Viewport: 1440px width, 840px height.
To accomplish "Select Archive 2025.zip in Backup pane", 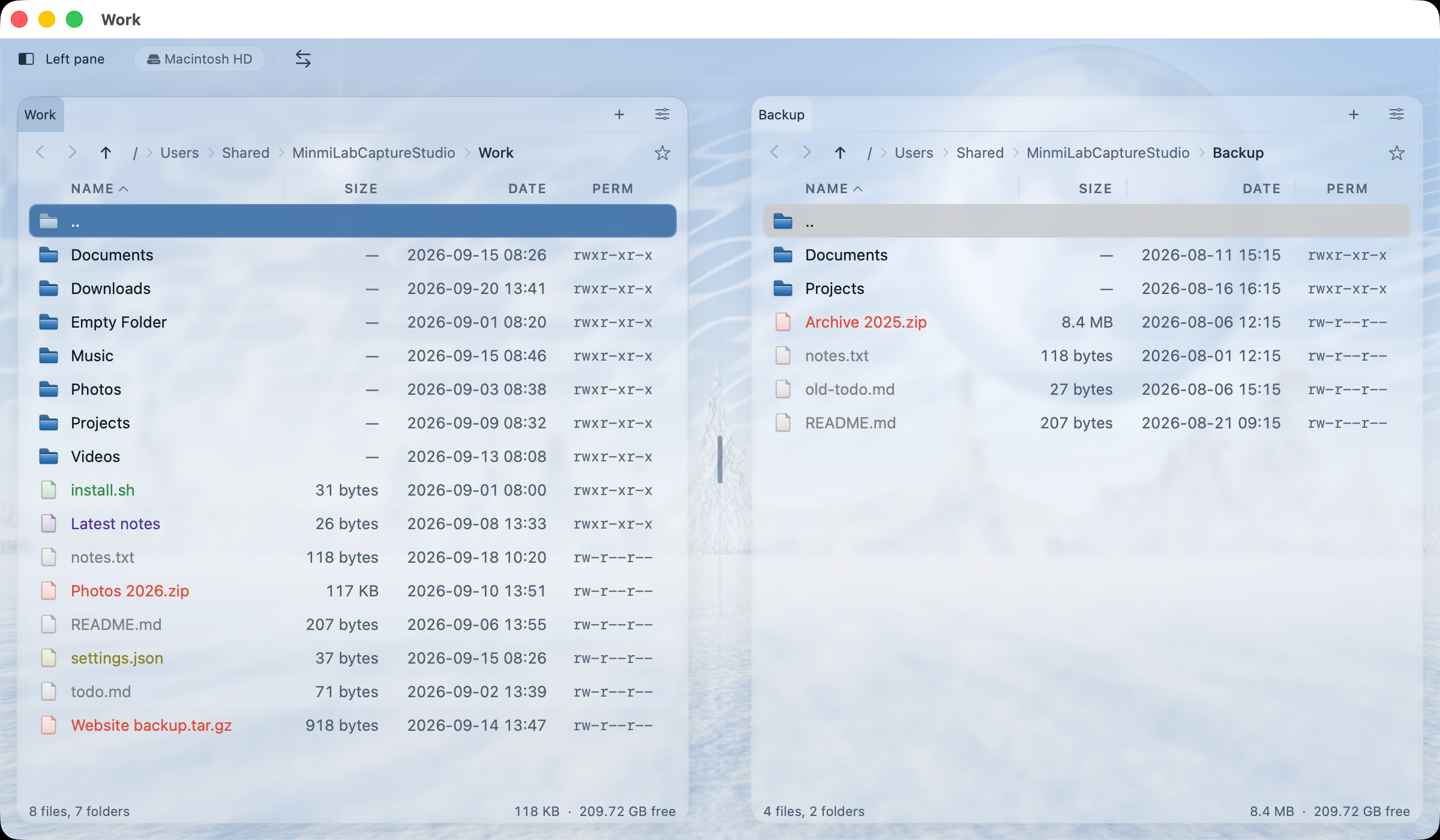I will [1087, 322].
